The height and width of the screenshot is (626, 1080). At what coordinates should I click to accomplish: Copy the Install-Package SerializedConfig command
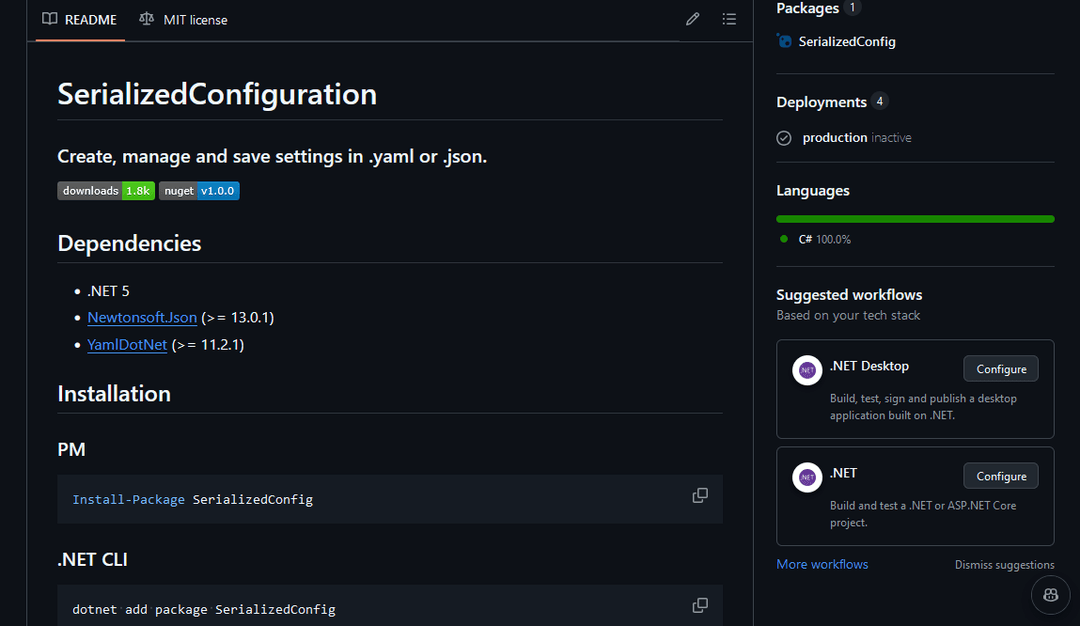(x=700, y=495)
